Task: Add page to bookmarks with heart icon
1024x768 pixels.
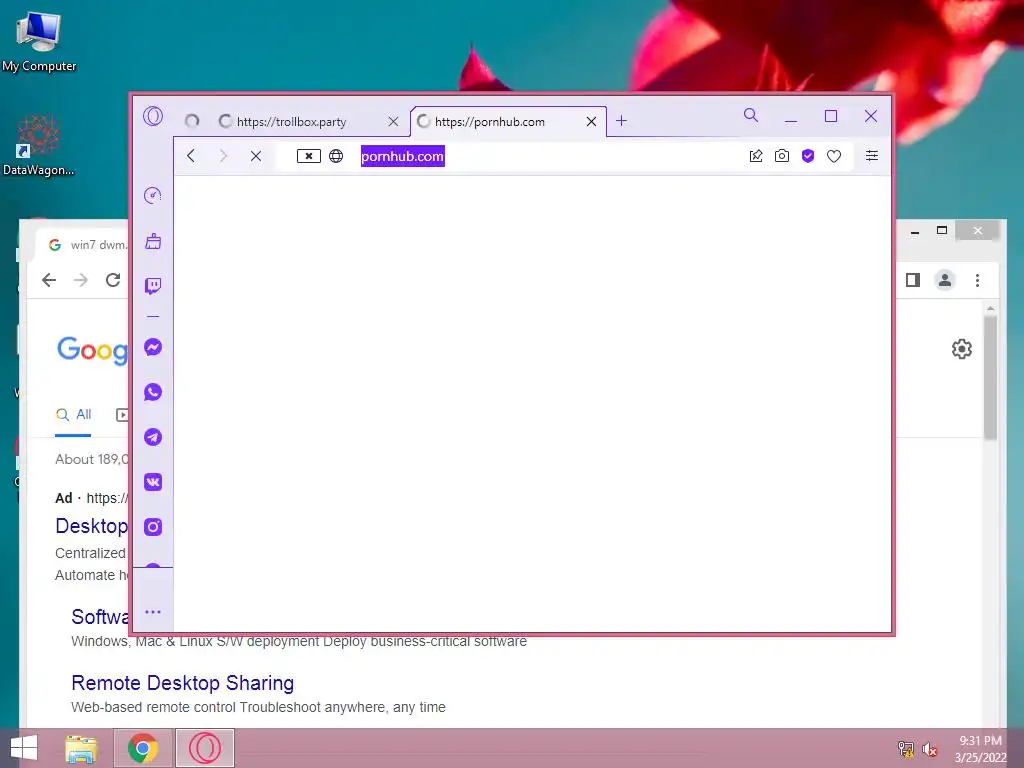Action: click(834, 156)
